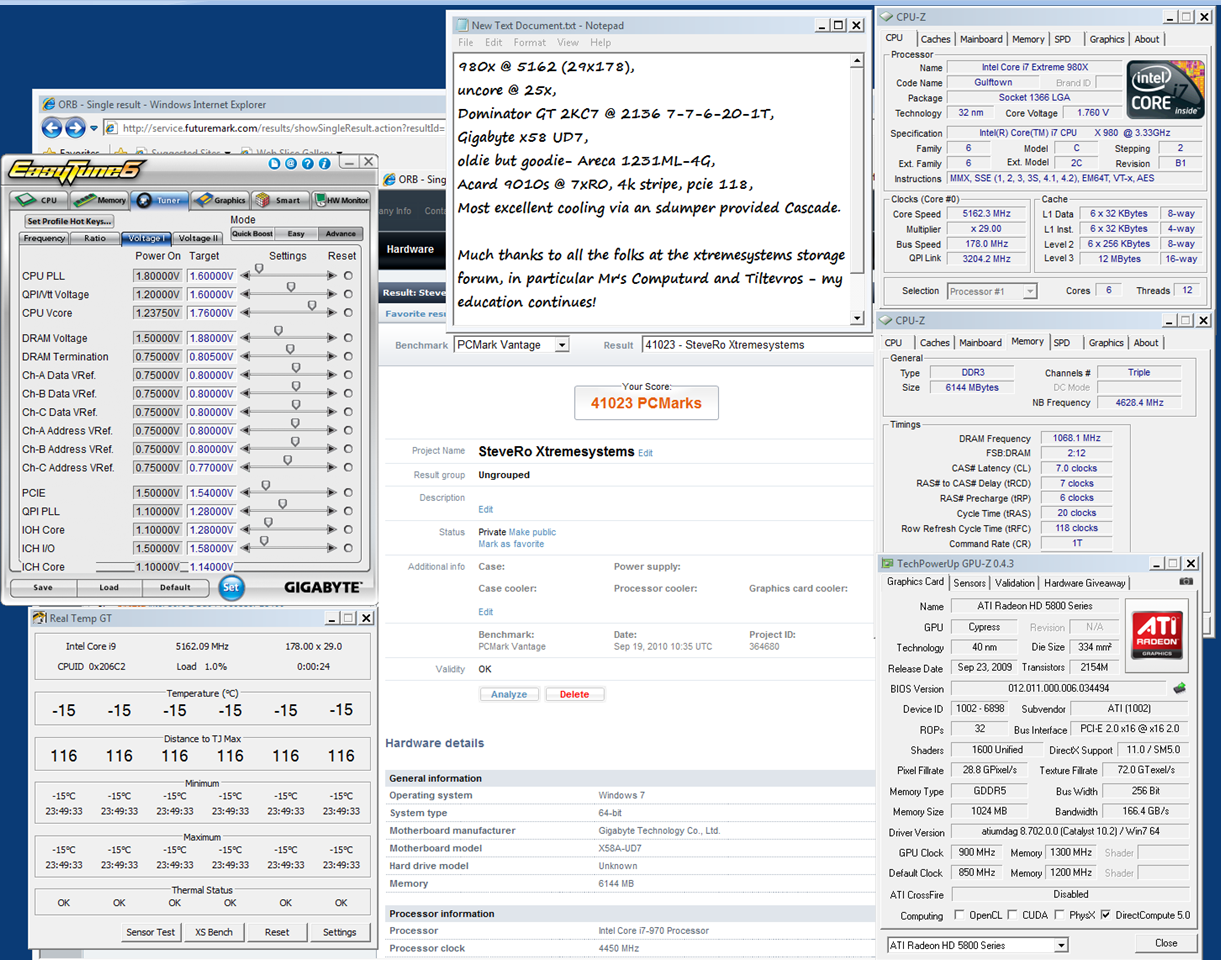Screen dimensions: 1221x960
Task: Click the PCIE slider left decrease arrow
Action: (245, 493)
